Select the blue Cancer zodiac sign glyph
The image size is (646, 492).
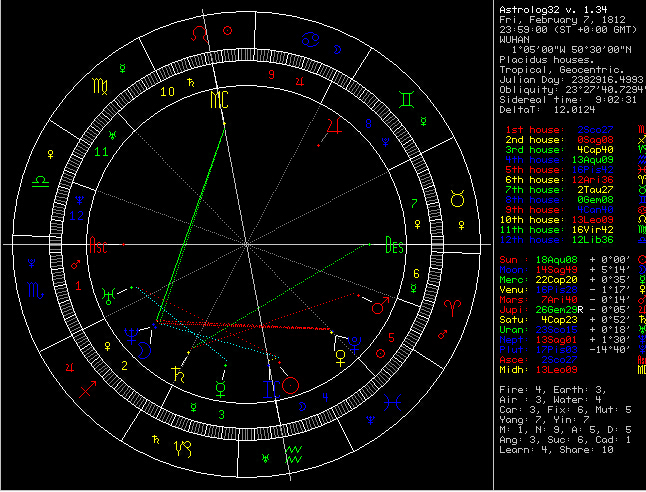pos(310,39)
